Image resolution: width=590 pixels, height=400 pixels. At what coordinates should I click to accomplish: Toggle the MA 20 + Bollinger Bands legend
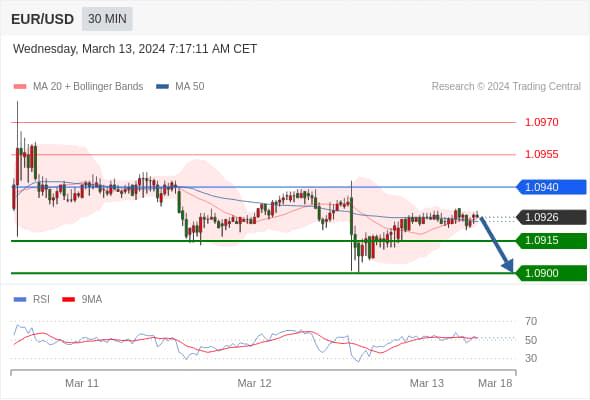[x=78, y=87]
